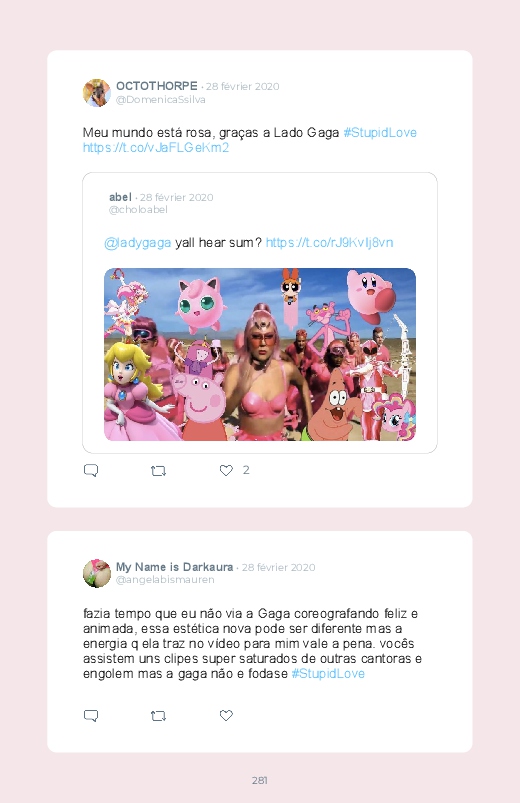Follow the t.co/vJaFLGeKm2 link

156,147
